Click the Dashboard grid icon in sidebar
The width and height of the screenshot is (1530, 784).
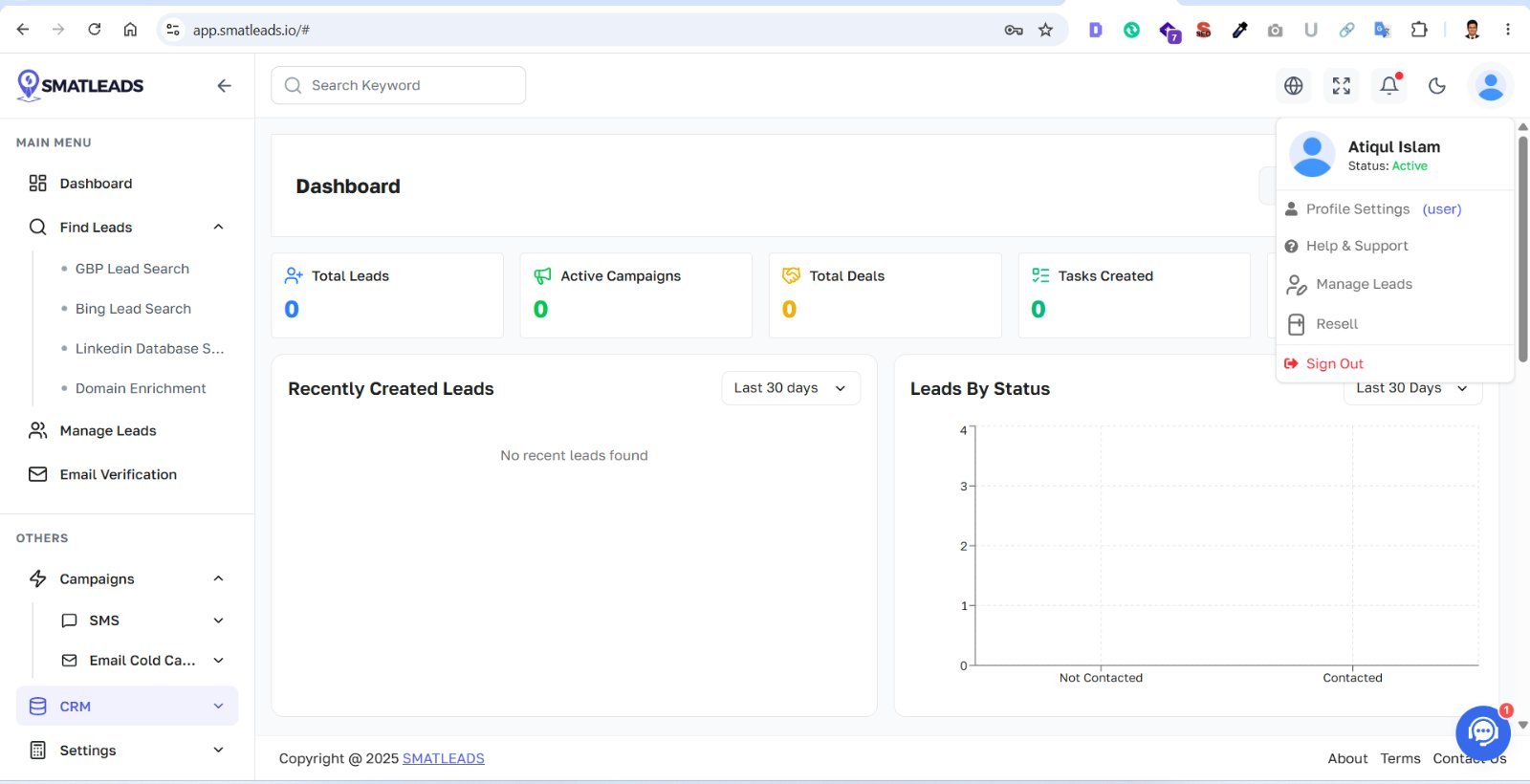point(38,184)
